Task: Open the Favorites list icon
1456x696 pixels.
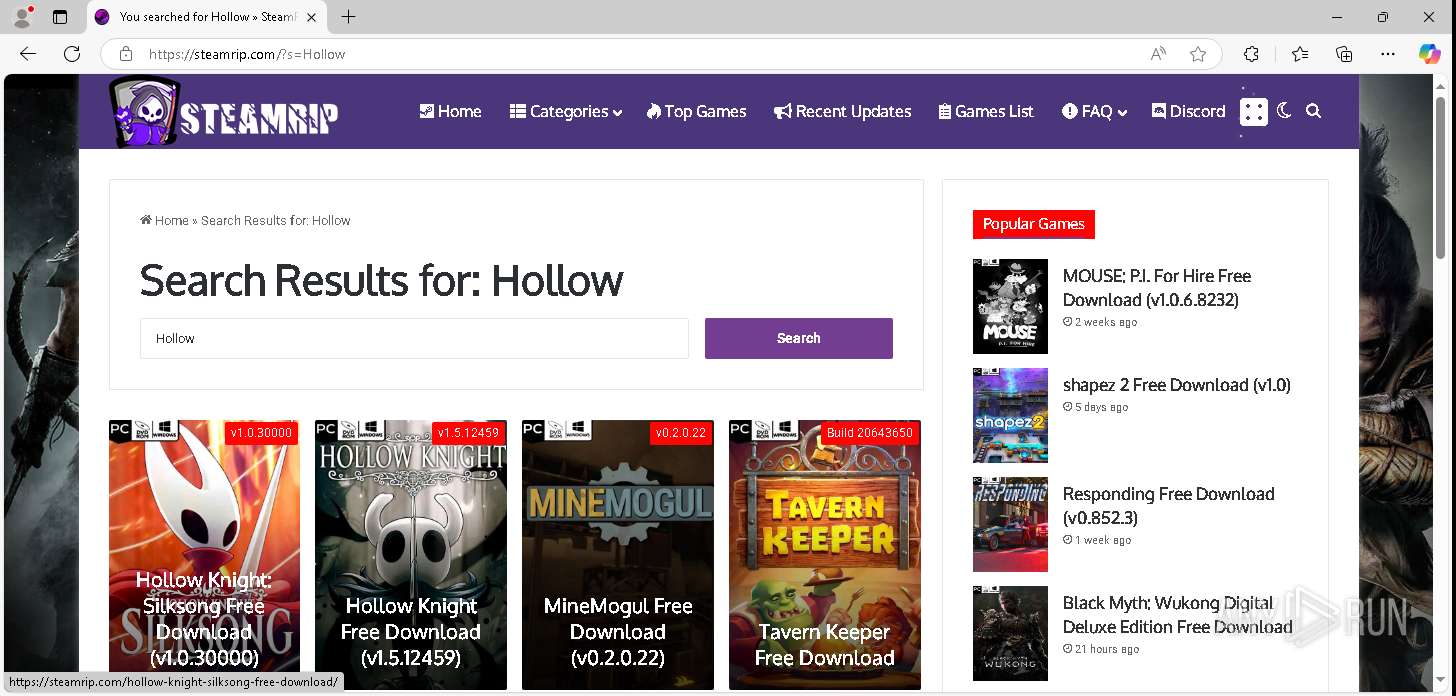Action: [1299, 54]
